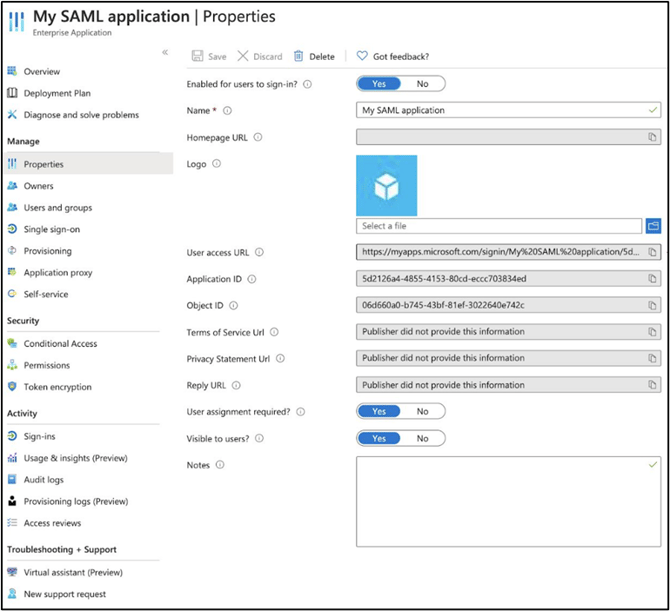
Task: Show info tooltip for Notes
Action: [220, 465]
